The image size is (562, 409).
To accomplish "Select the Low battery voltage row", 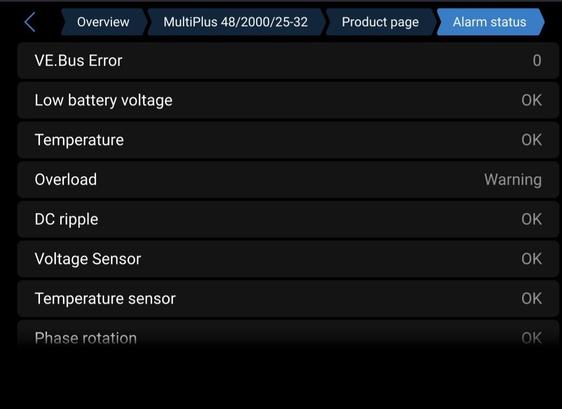I will 288,100.
